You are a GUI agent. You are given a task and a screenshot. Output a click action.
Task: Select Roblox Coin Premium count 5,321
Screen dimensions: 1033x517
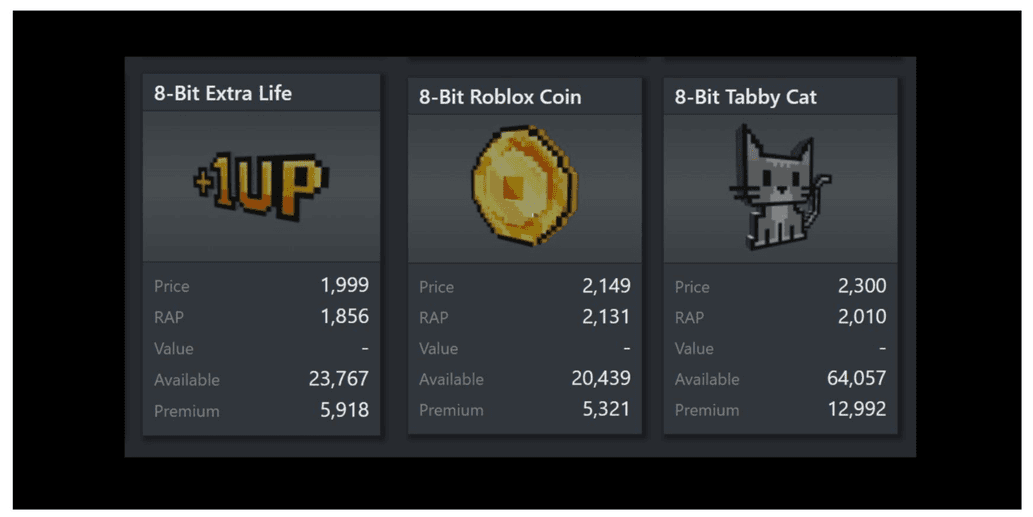[x=606, y=409]
